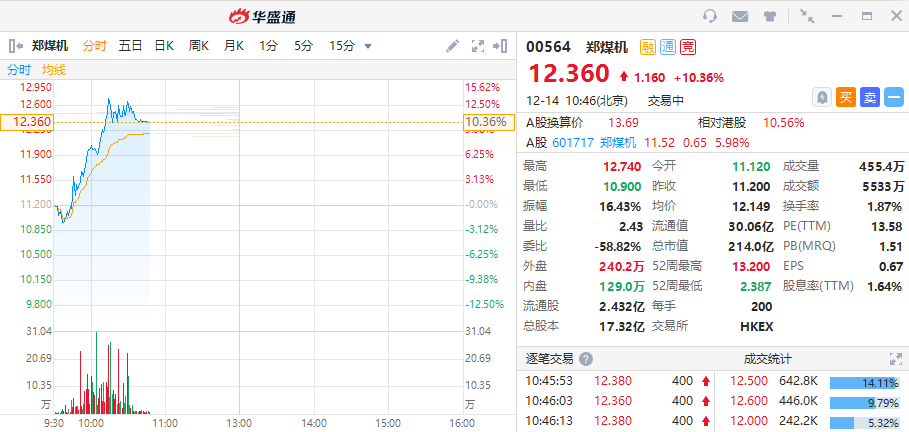The height and width of the screenshot is (432, 909).
Task: Expand chart to fullscreen icon
Action: [x=478, y=46]
